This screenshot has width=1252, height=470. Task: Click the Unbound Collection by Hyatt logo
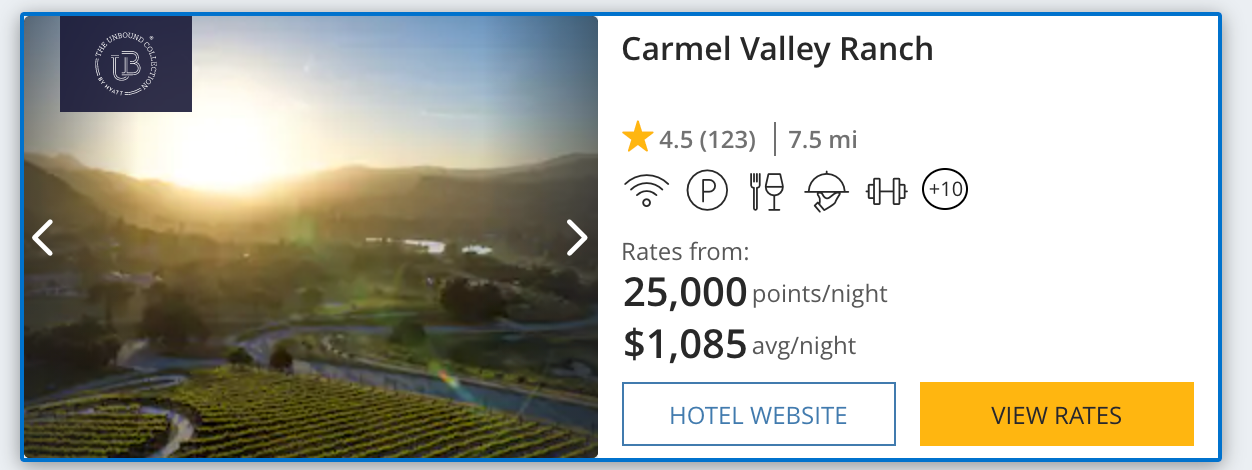(x=126, y=64)
